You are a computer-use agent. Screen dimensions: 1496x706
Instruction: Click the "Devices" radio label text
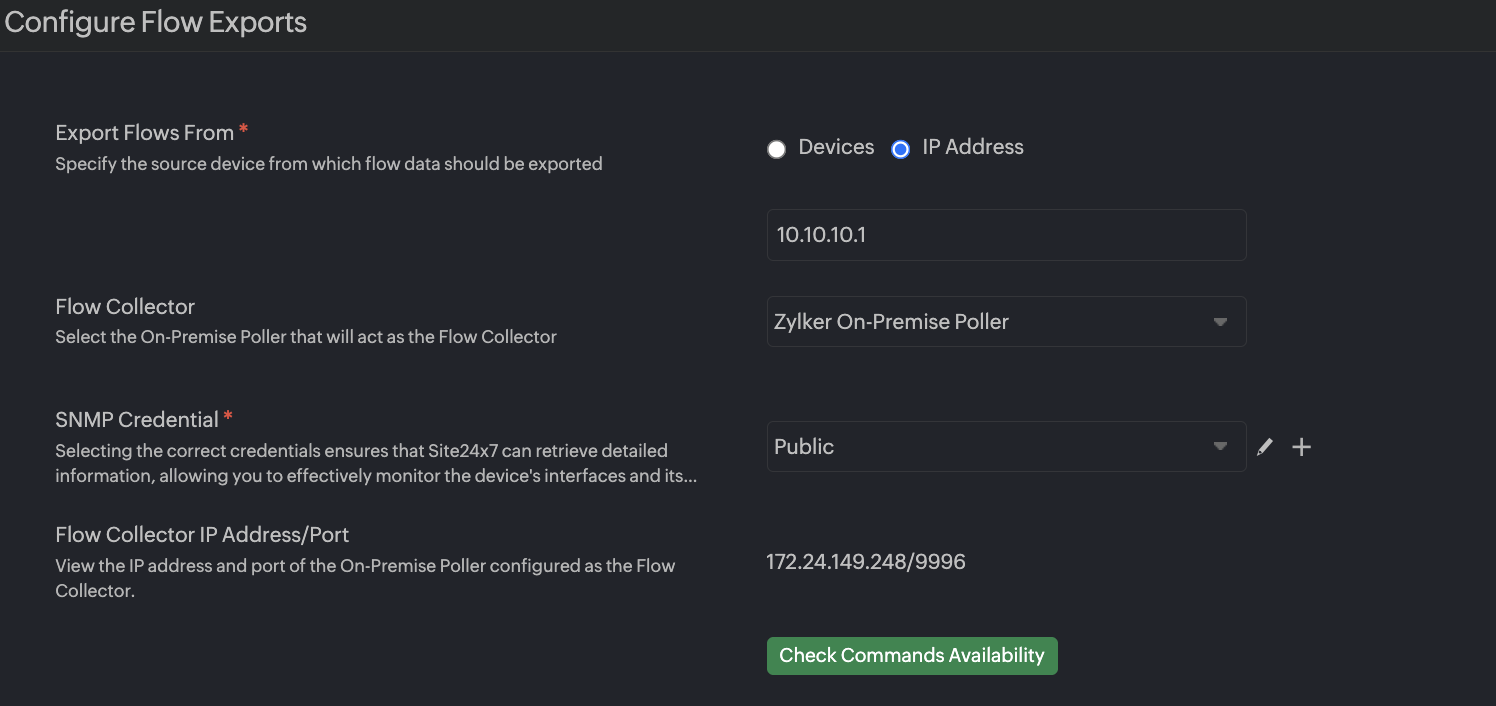(836, 147)
